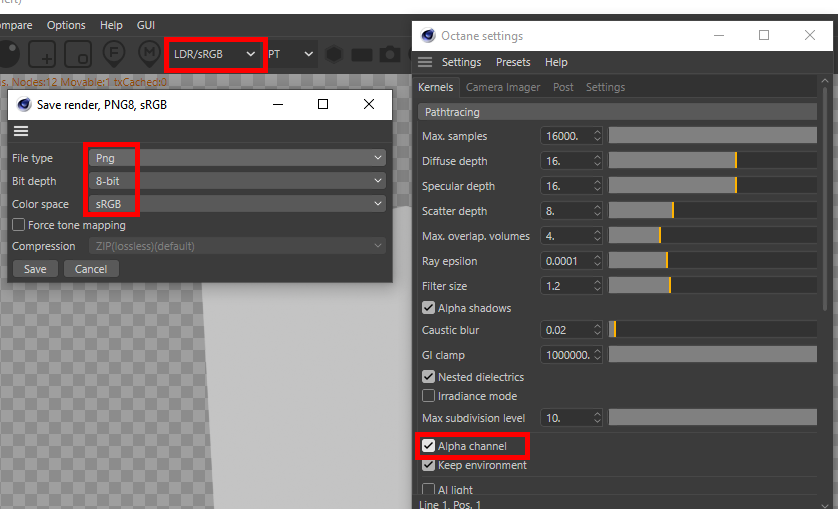Click the hexagon icon in the Live Viewer toolbar

point(334,54)
